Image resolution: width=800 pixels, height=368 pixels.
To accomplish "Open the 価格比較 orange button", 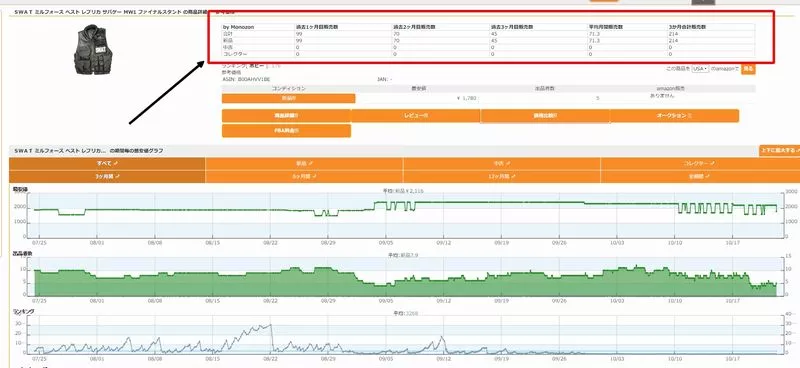I will [545, 116].
